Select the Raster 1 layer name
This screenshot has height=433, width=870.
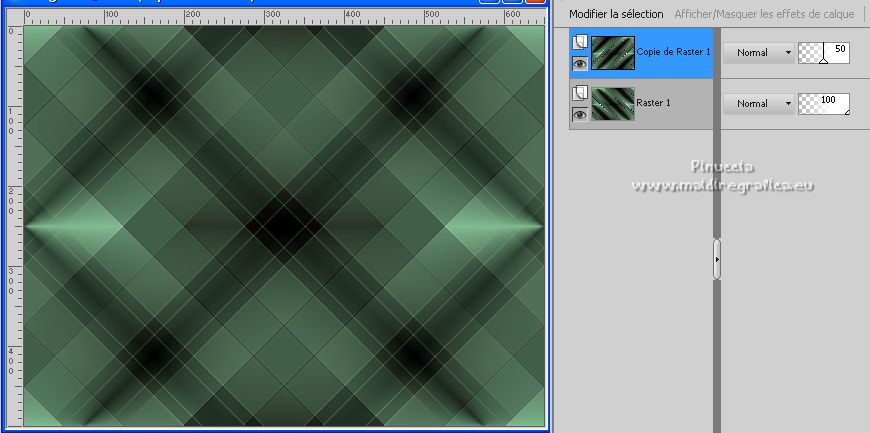click(x=653, y=103)
